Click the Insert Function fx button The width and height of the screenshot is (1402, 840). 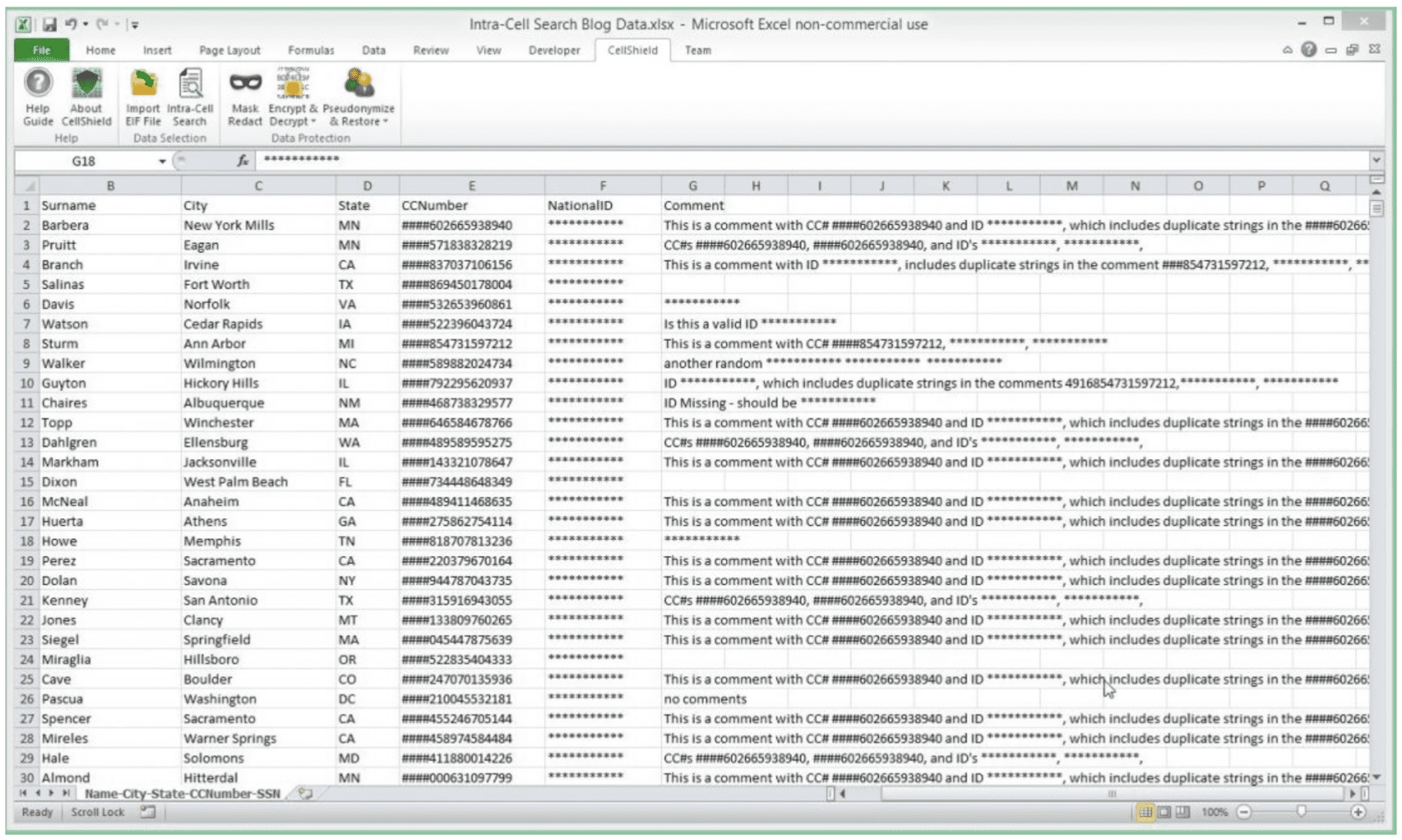[x=243, y=160]
